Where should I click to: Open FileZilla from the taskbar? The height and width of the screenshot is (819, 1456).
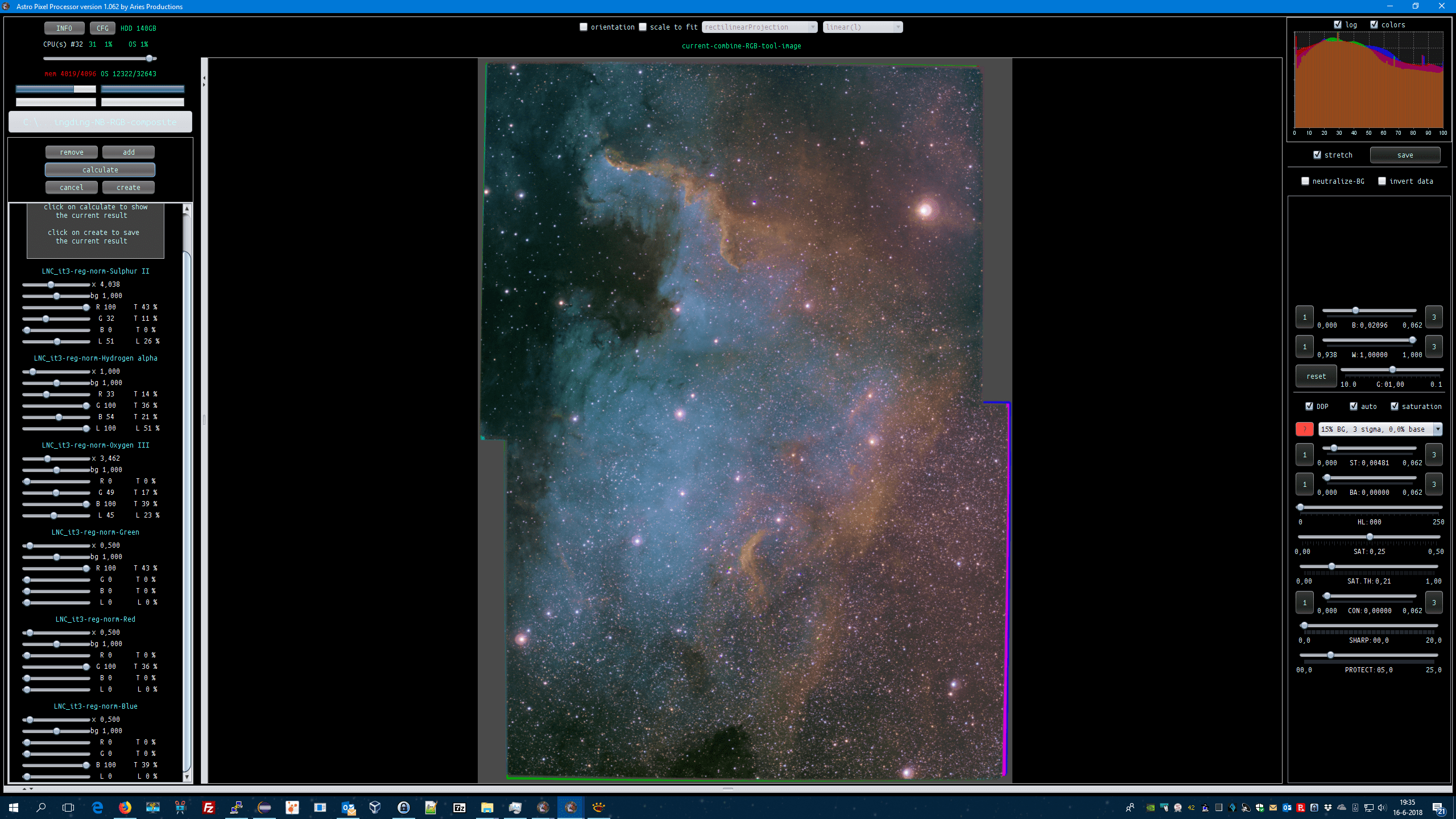click(x=209, y=807)
